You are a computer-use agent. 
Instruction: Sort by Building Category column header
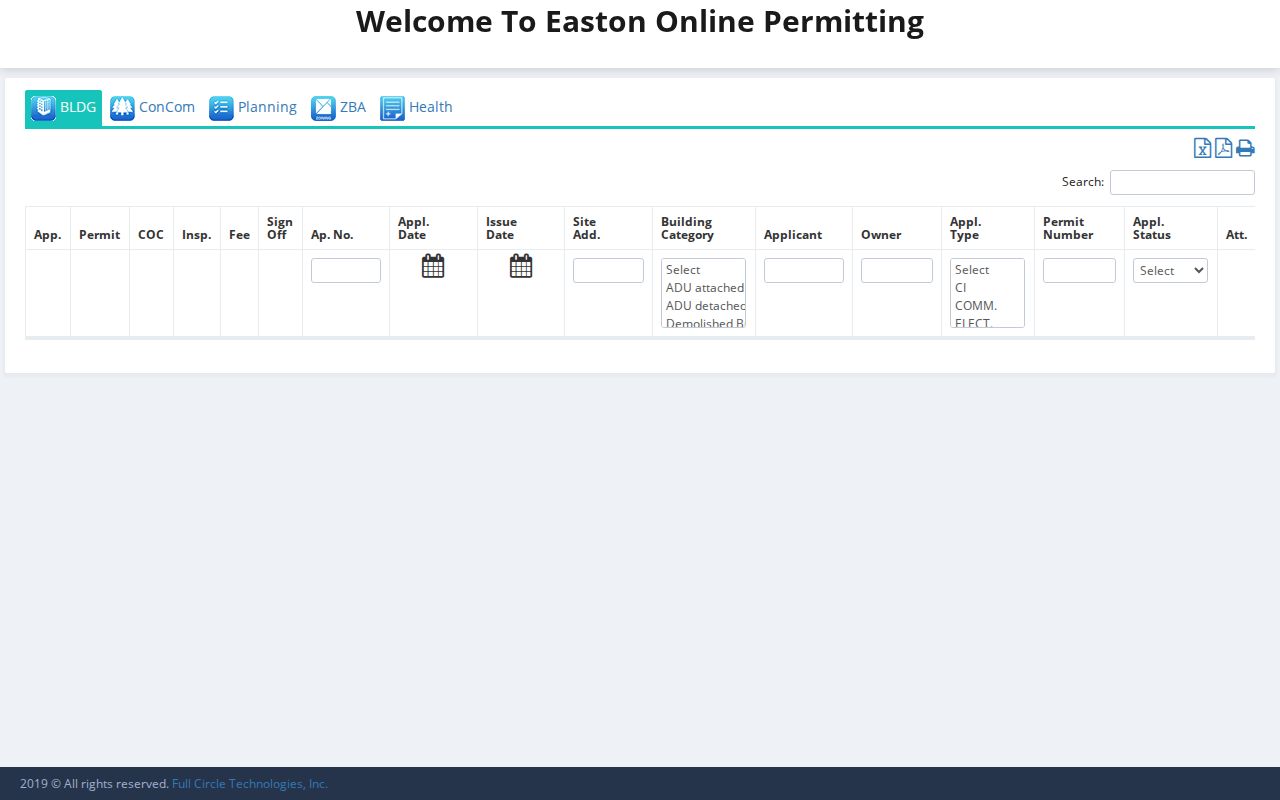(704, 228)
